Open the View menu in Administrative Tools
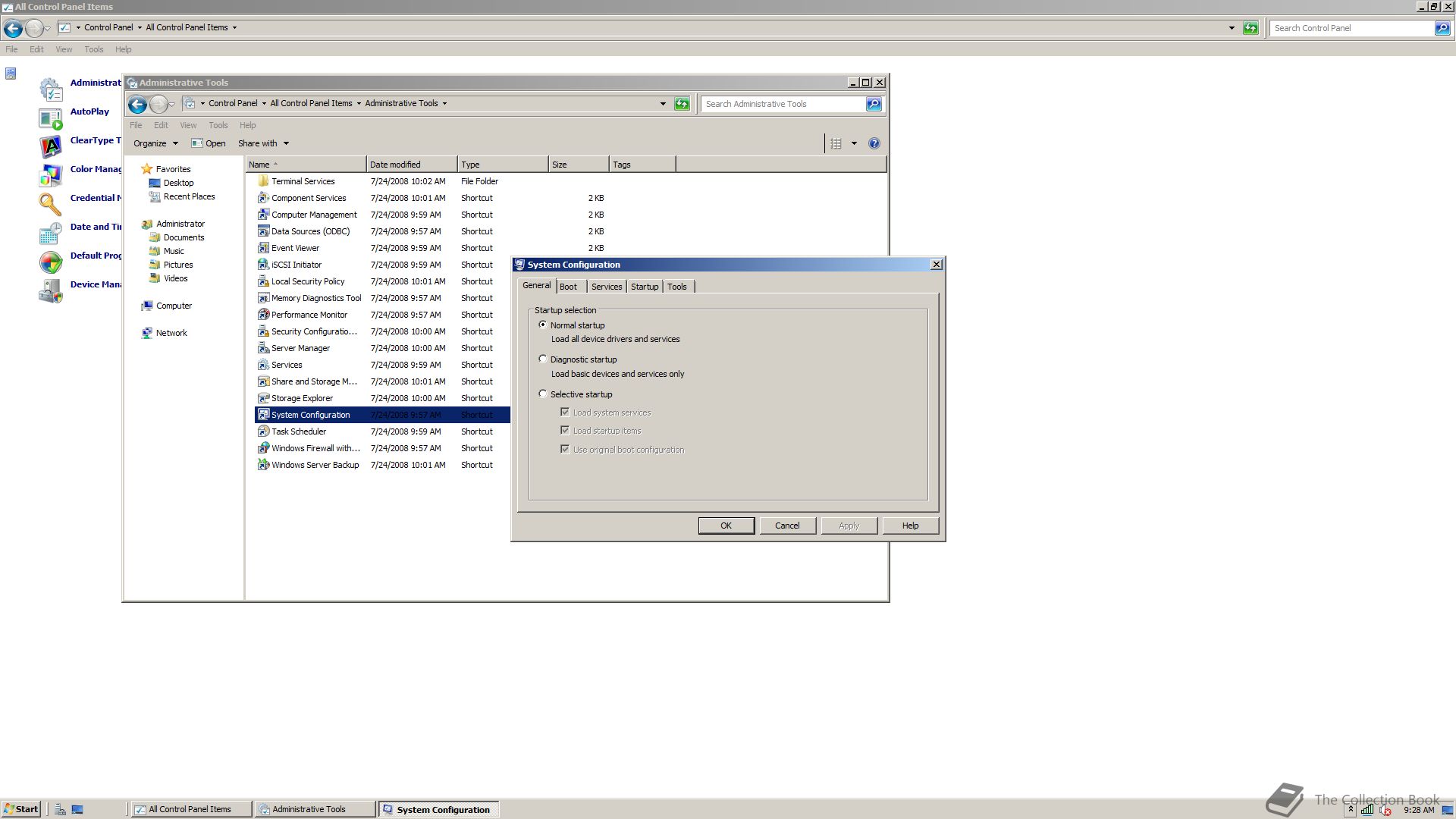 tap(188, 125)
